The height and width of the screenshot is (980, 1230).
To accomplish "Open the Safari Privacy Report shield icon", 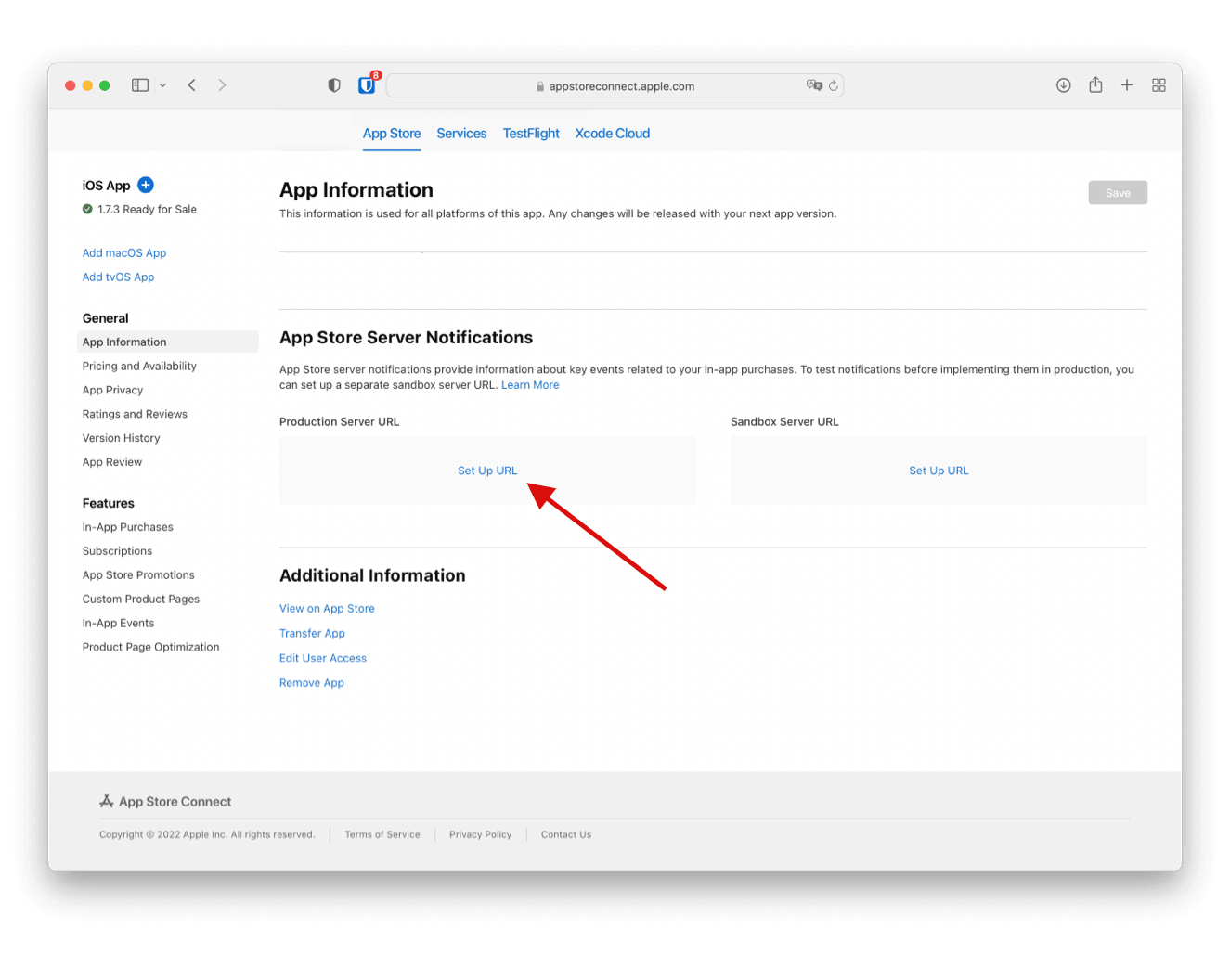I will [334, 84].
